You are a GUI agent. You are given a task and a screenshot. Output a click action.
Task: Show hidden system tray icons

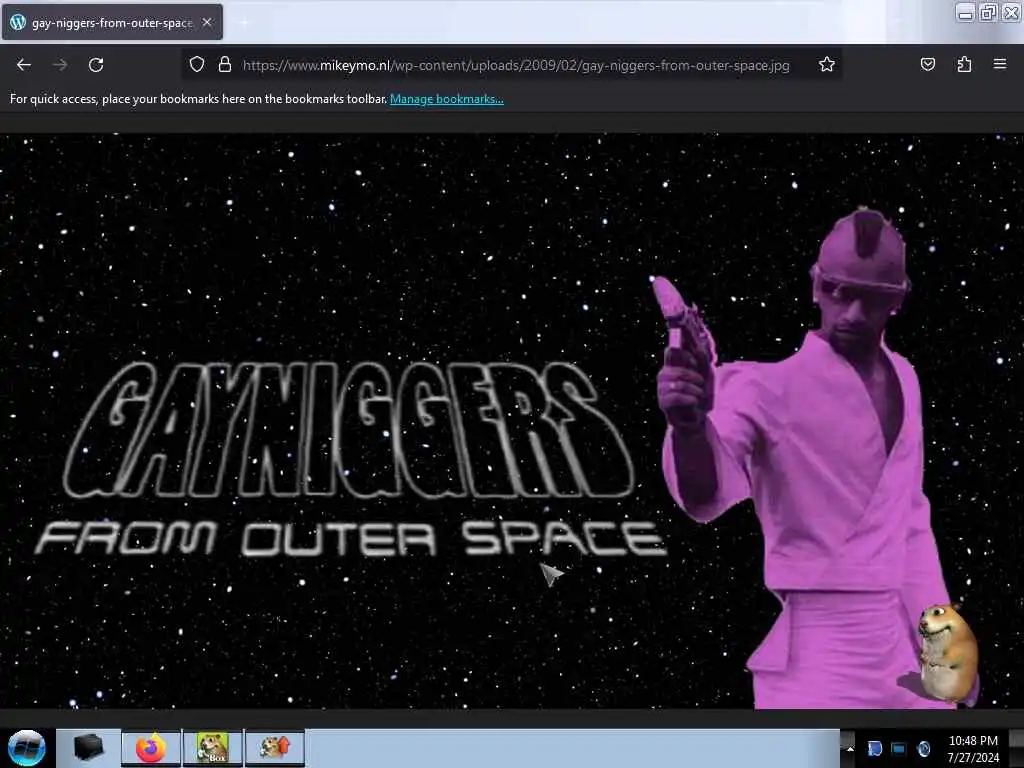pos(850,749)
